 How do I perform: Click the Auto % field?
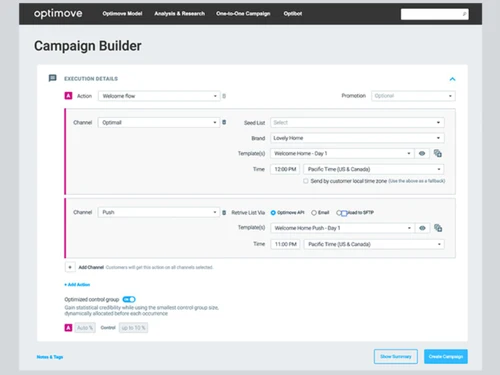coord(85,328)
